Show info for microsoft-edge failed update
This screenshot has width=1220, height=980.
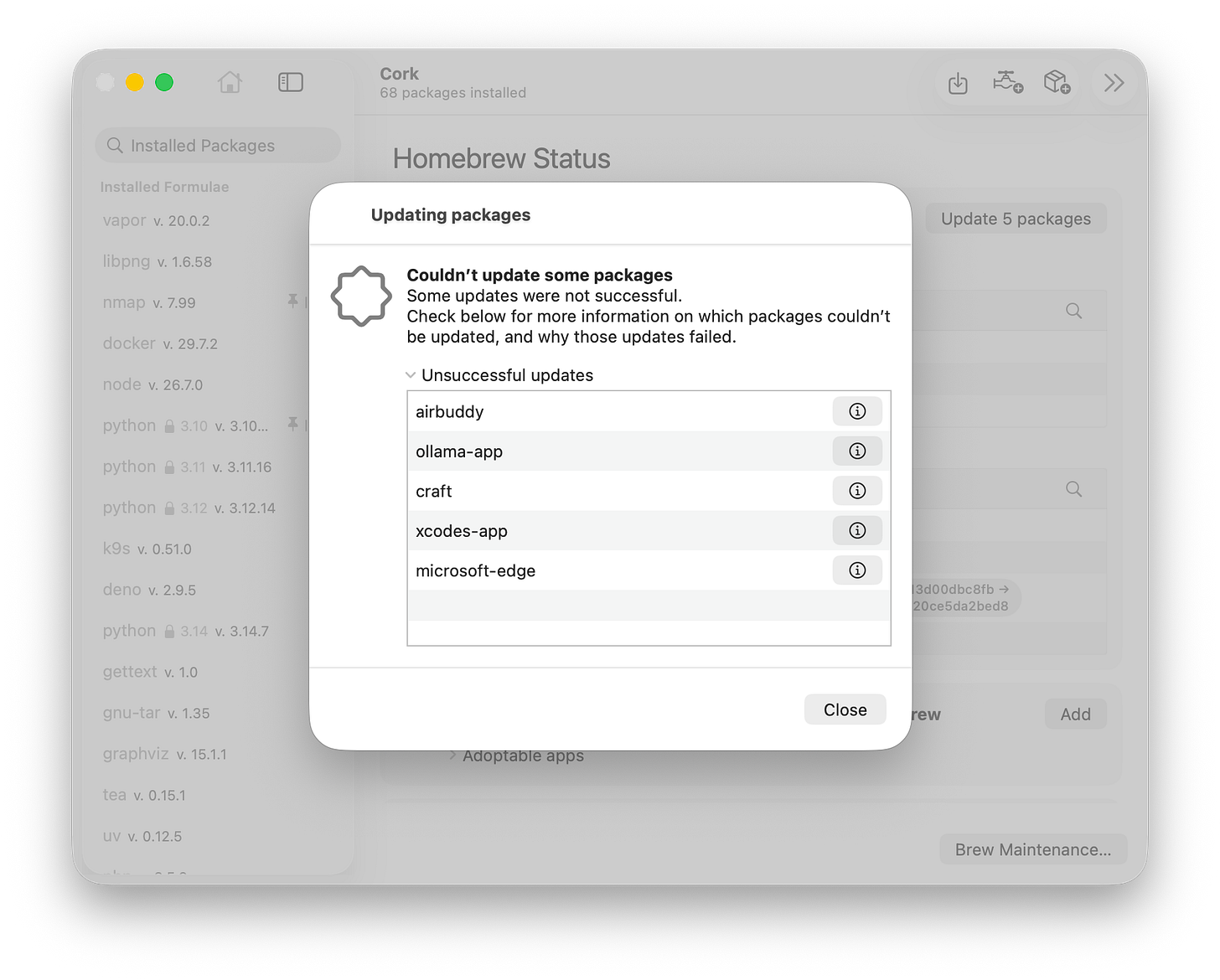point(857,570)
